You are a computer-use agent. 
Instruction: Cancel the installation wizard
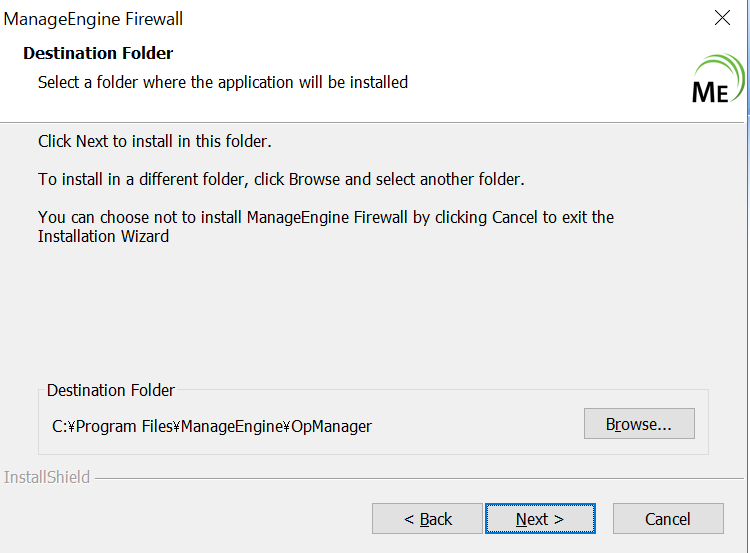coord(667,519)
